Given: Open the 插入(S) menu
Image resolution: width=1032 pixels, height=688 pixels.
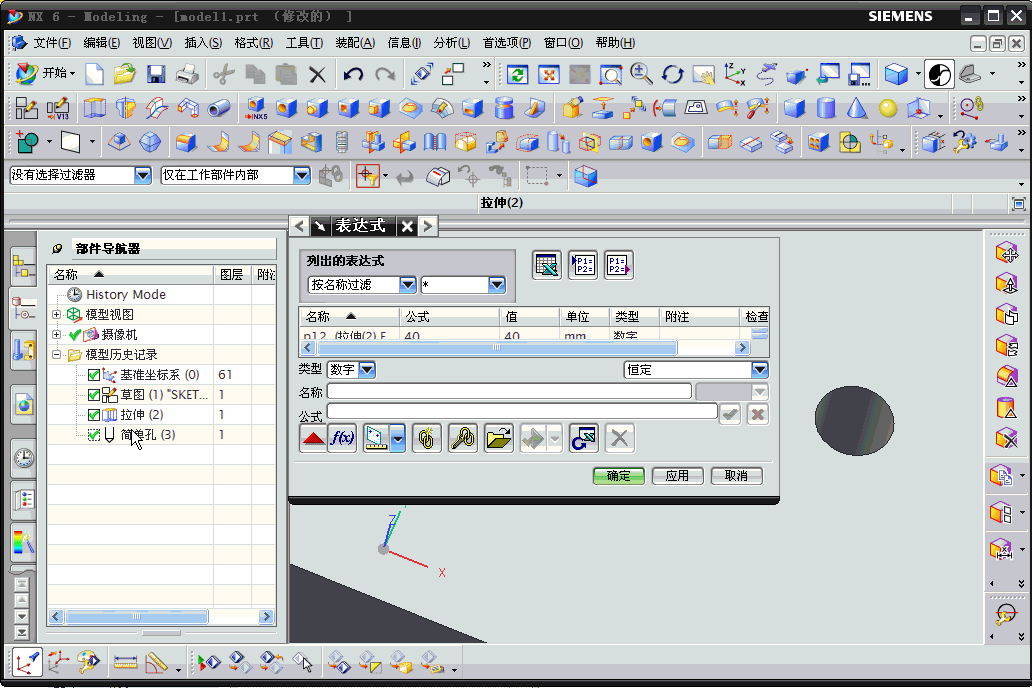Looking at the screenshot, I should tap(203, 43).
